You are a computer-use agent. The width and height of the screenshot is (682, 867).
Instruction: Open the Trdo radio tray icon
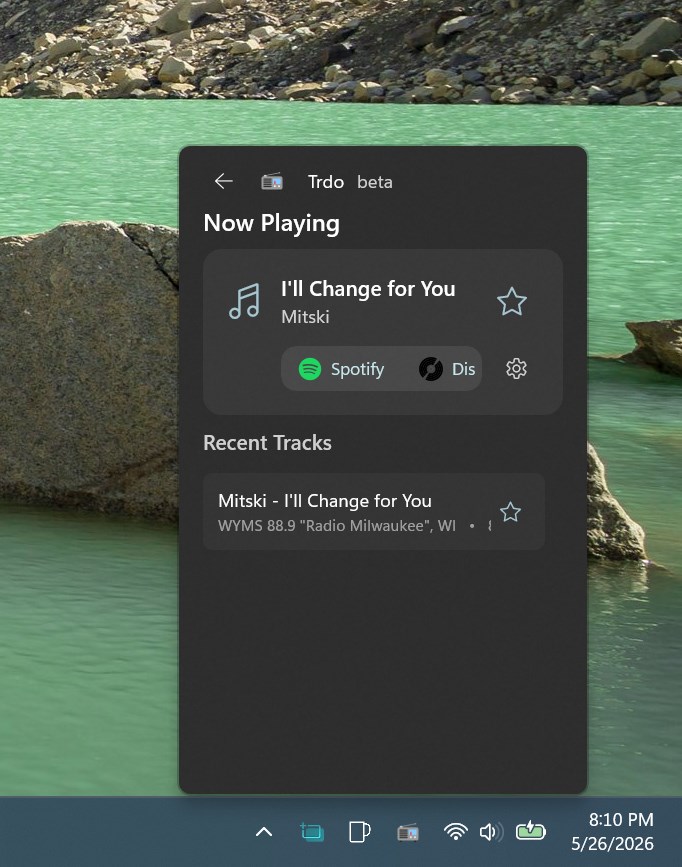pos(408,832)
